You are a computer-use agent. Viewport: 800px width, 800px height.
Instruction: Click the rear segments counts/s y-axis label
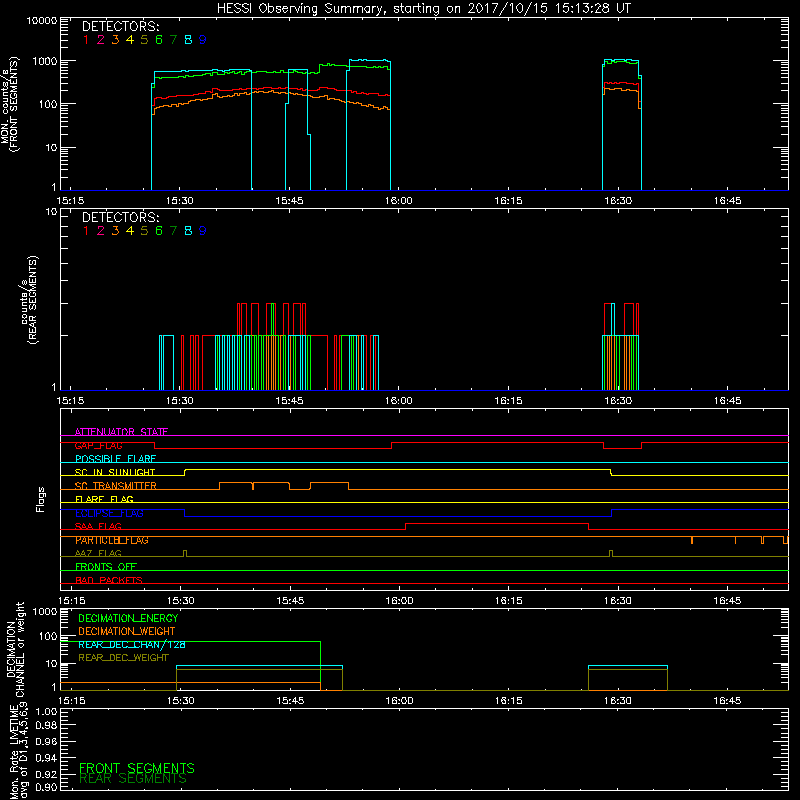[29, 300]
